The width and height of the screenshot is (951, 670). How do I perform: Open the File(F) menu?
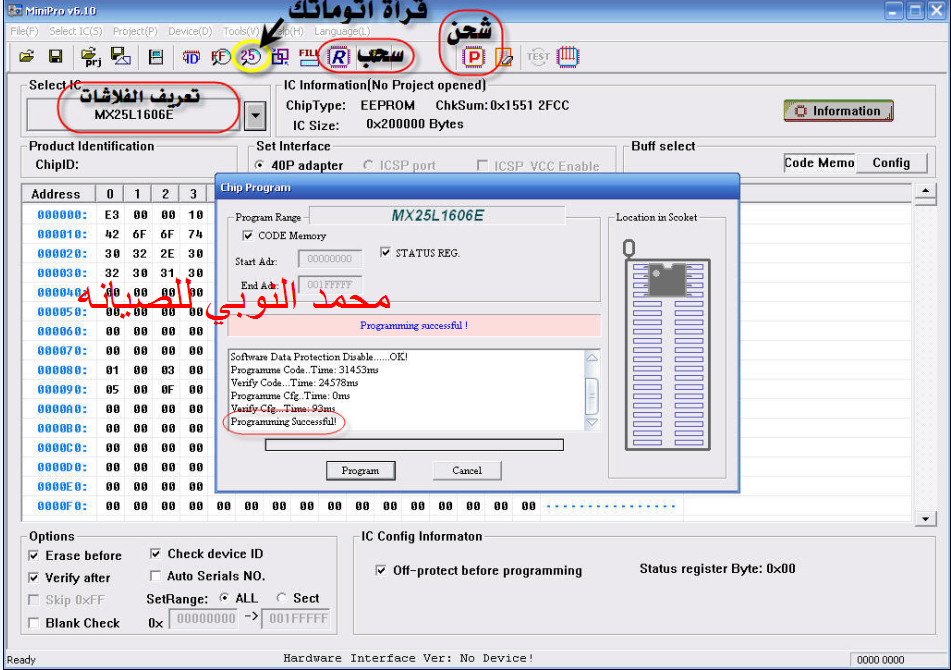click(24, 31)
